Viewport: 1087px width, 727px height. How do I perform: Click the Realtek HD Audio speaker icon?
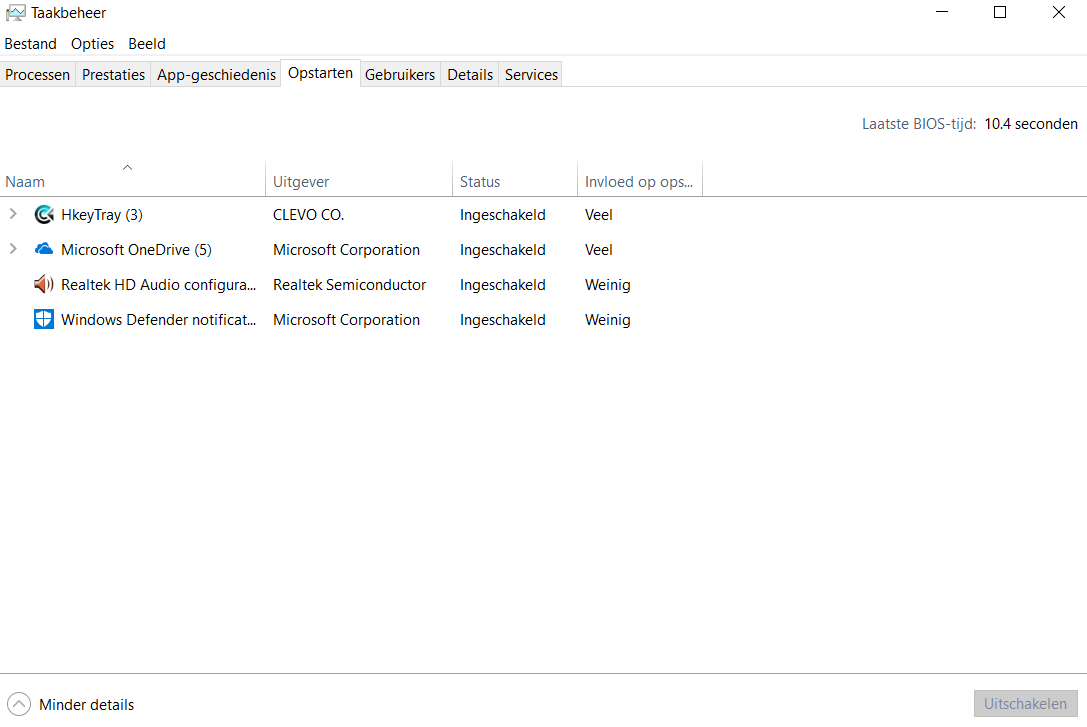pyautogui.click(x=44, y=285)
